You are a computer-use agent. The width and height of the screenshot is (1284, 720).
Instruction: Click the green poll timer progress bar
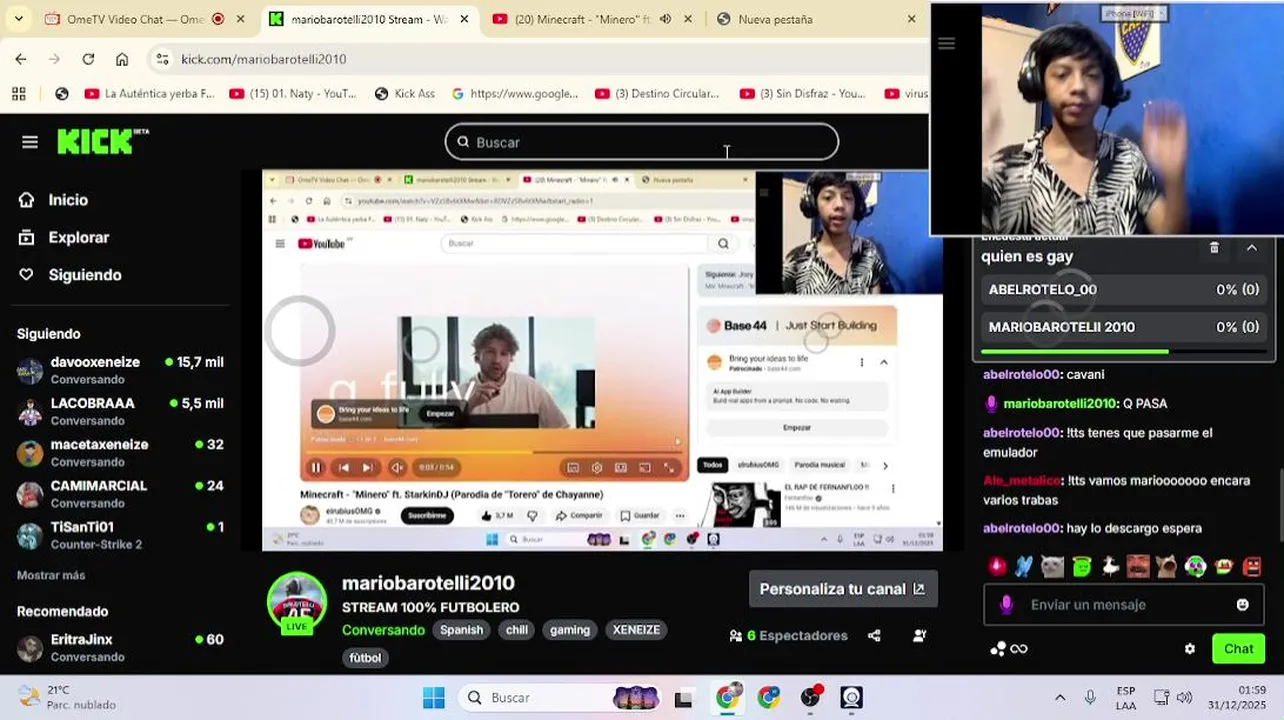[x=1074, y=352]
